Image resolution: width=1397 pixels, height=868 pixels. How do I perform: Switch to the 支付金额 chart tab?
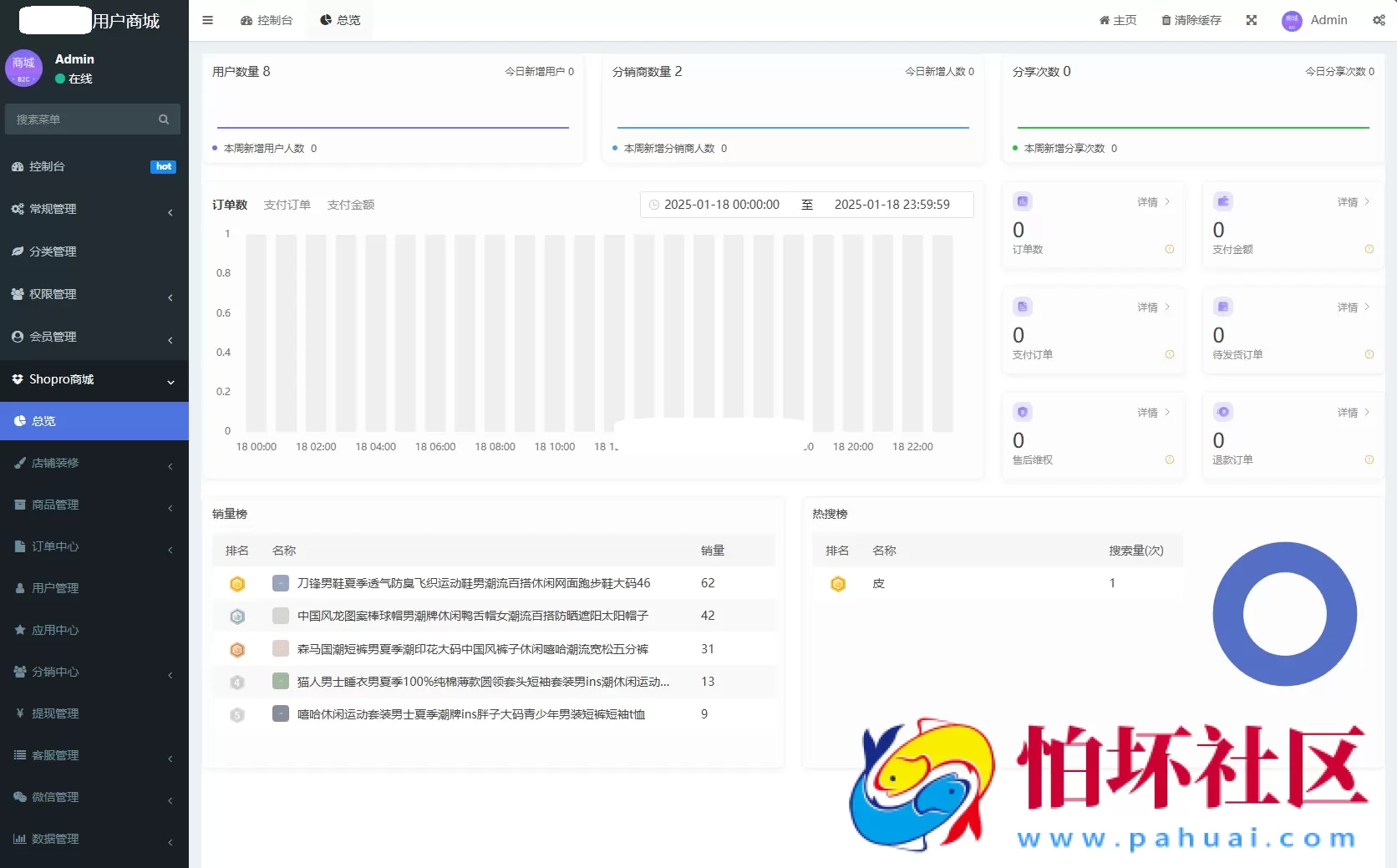pyautogui.click(x=350, y=204)
